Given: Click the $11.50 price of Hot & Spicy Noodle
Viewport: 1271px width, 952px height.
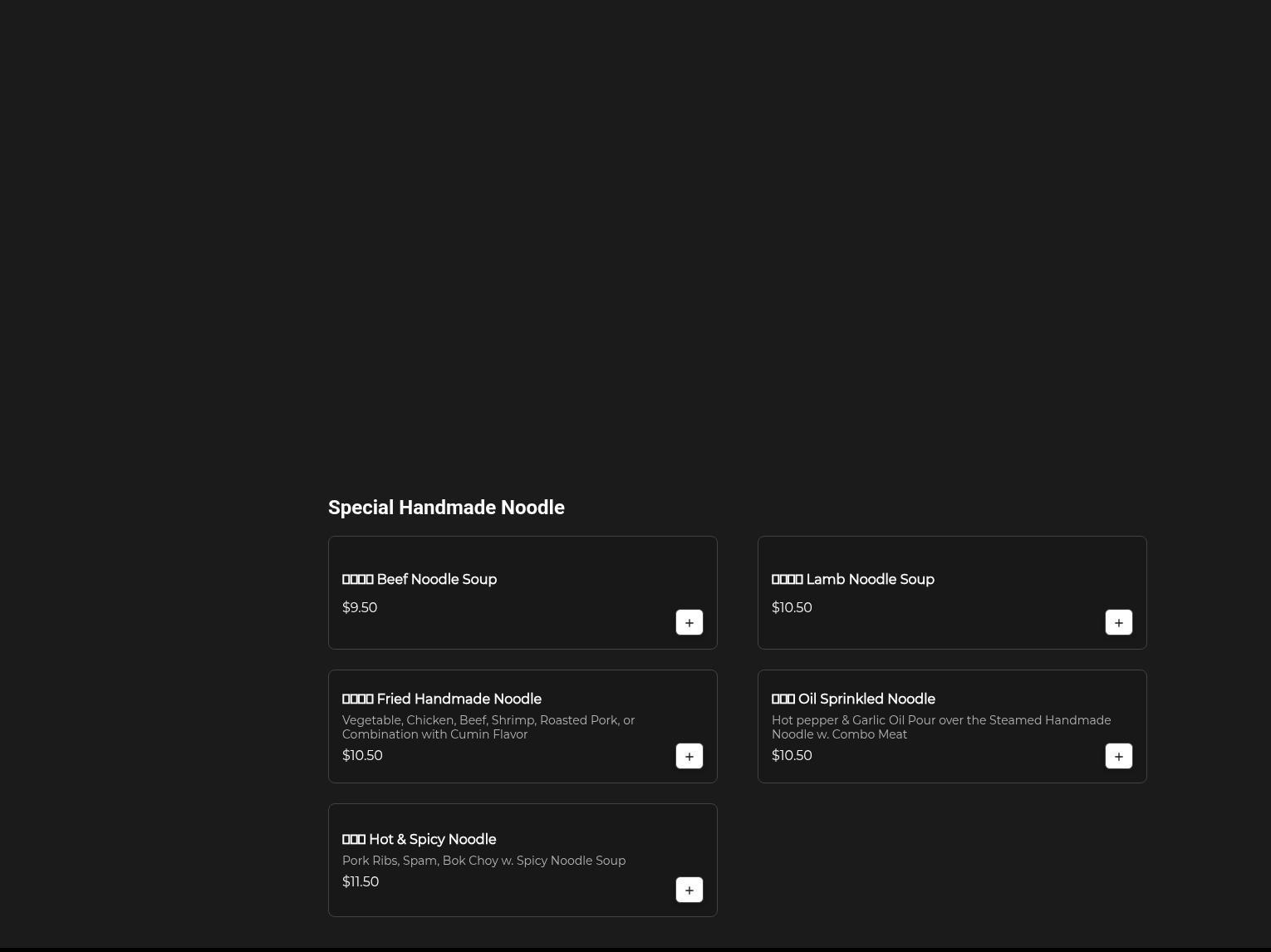Looking at the screenshot, I should pos(361,882).
